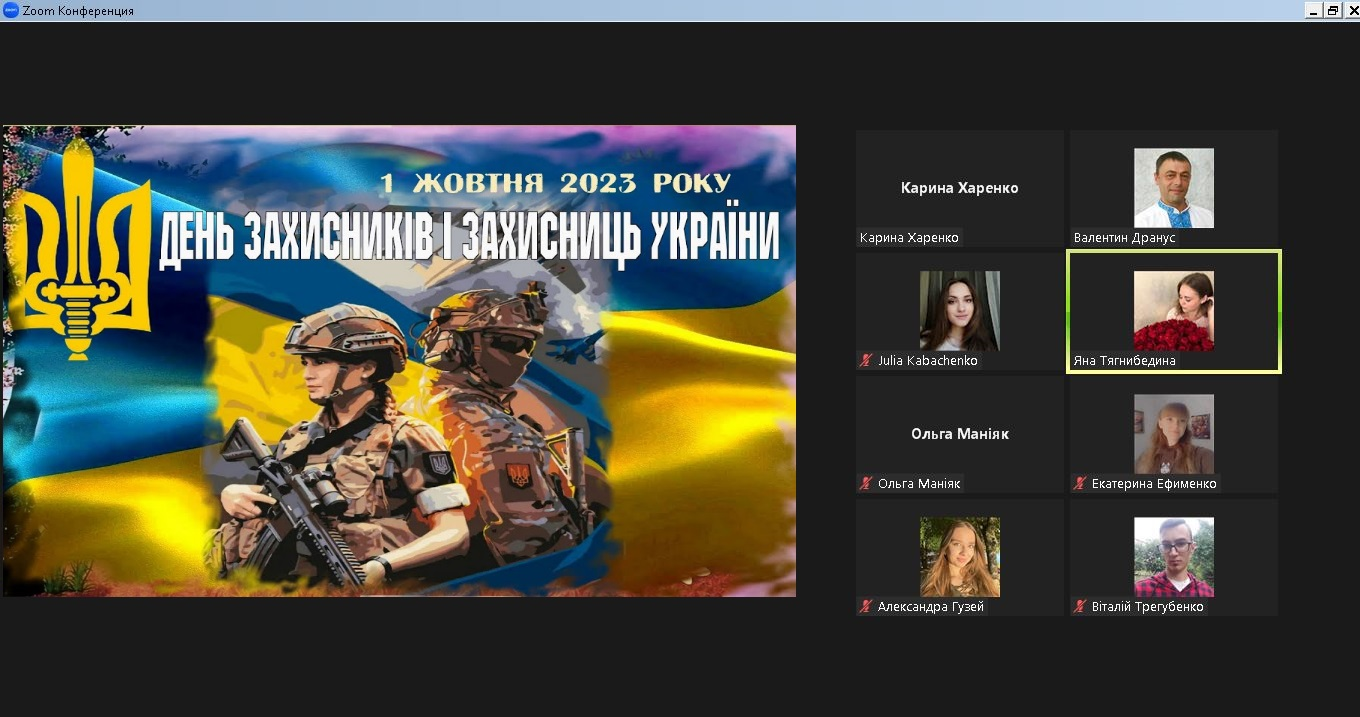Select Яна Тягнибедина active speaker photo
Viewport: 1360px width, 717px height.
(x=1174, y=311)
